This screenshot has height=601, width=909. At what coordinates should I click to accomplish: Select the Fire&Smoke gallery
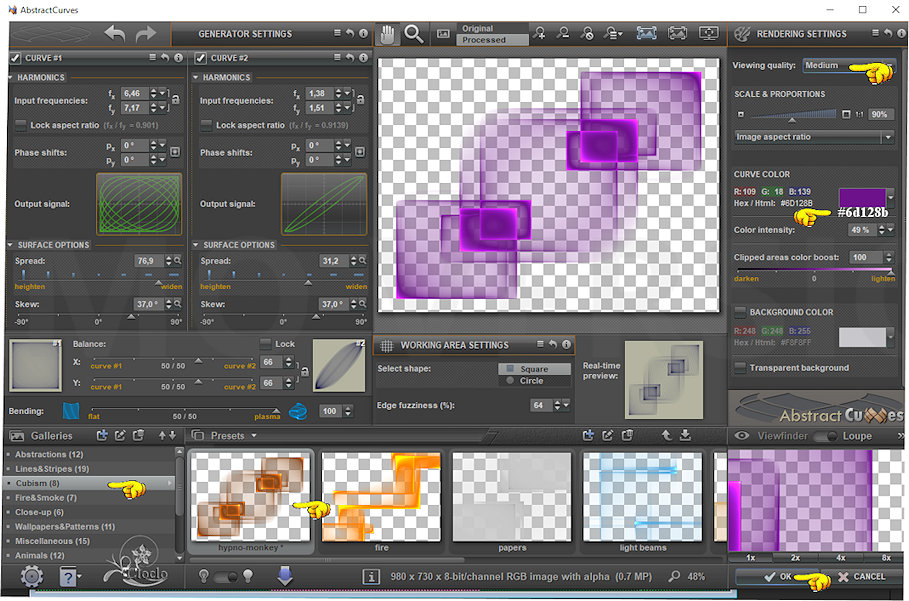point(47,497)
